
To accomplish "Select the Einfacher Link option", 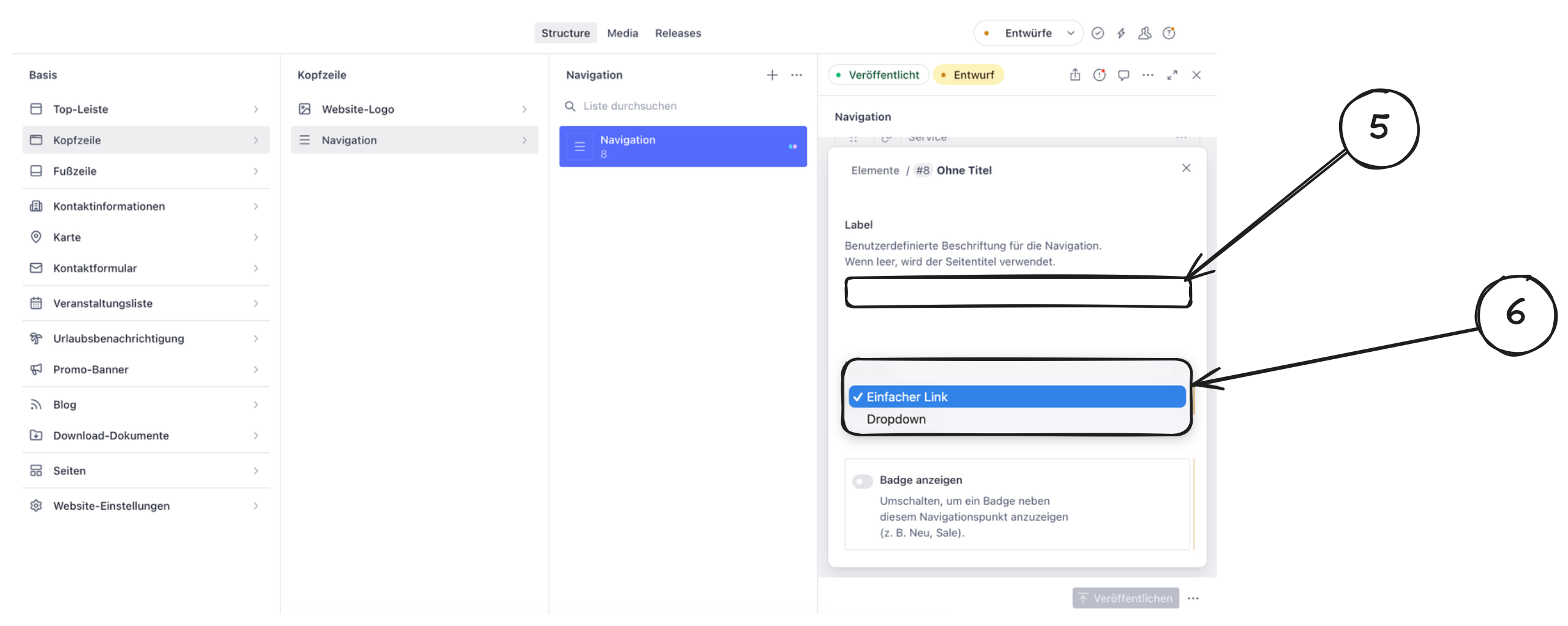I will 1017,397.
